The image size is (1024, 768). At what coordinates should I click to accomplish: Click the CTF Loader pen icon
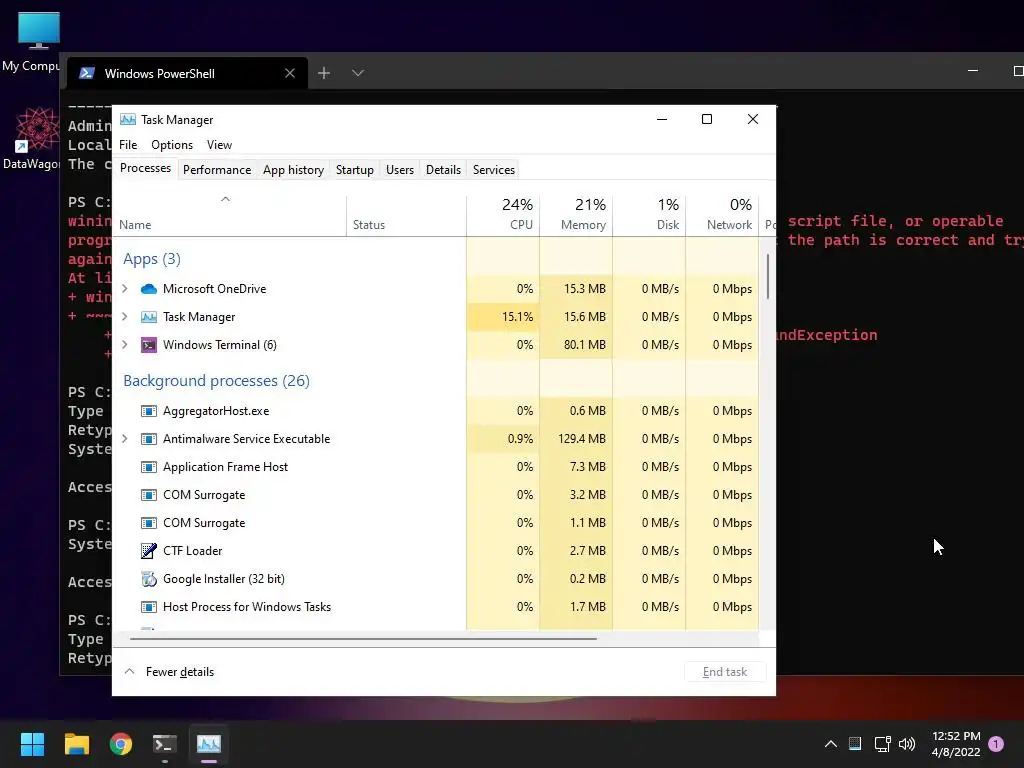[149, 551]
